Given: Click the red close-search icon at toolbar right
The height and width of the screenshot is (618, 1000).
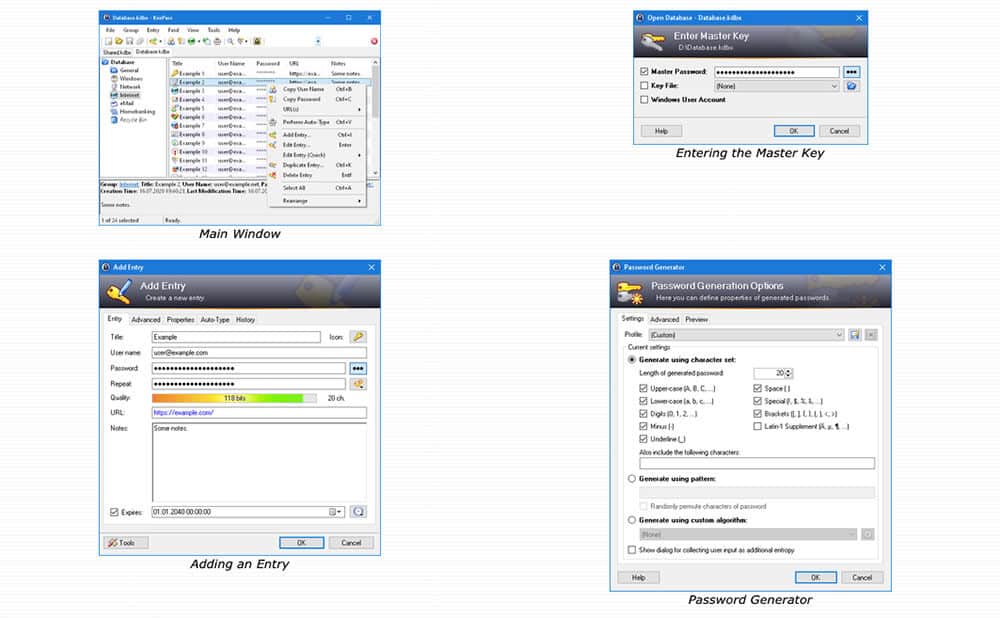Looking at the screenshot, I should pyautogui.click(x=374, y=41).
